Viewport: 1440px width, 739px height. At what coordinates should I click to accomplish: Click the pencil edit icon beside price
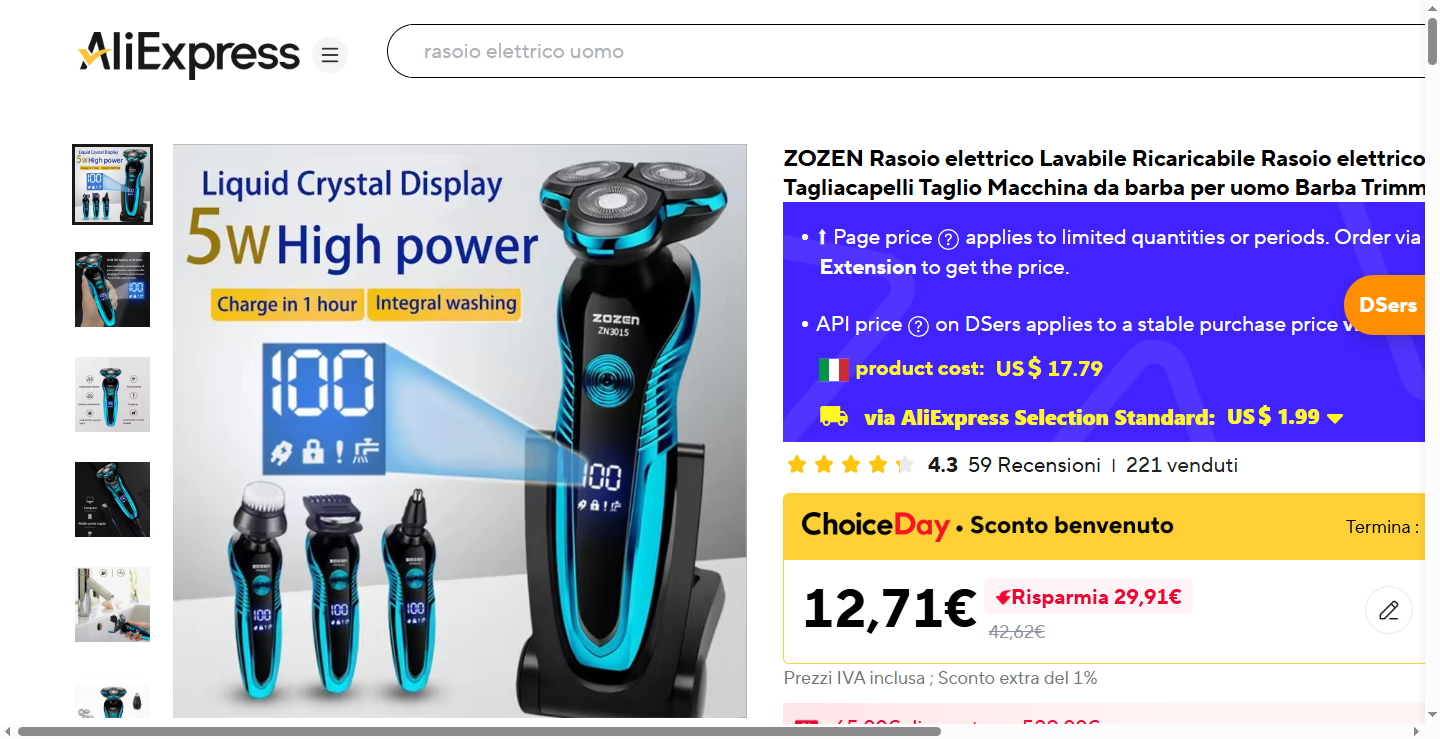[x=1388, y=610]
